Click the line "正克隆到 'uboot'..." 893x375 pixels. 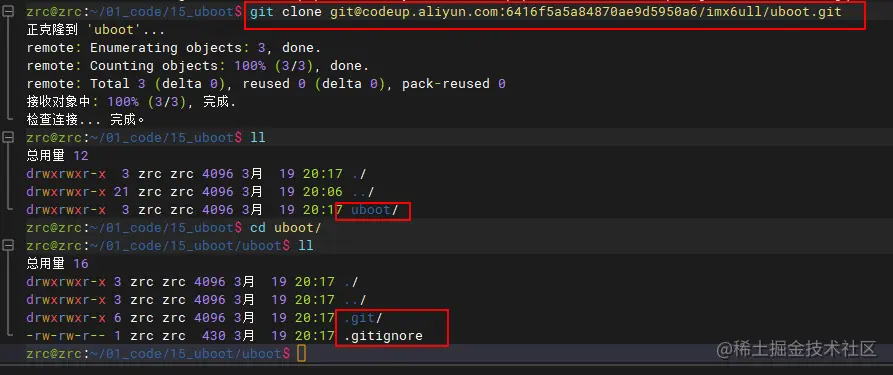pos(96,30)
